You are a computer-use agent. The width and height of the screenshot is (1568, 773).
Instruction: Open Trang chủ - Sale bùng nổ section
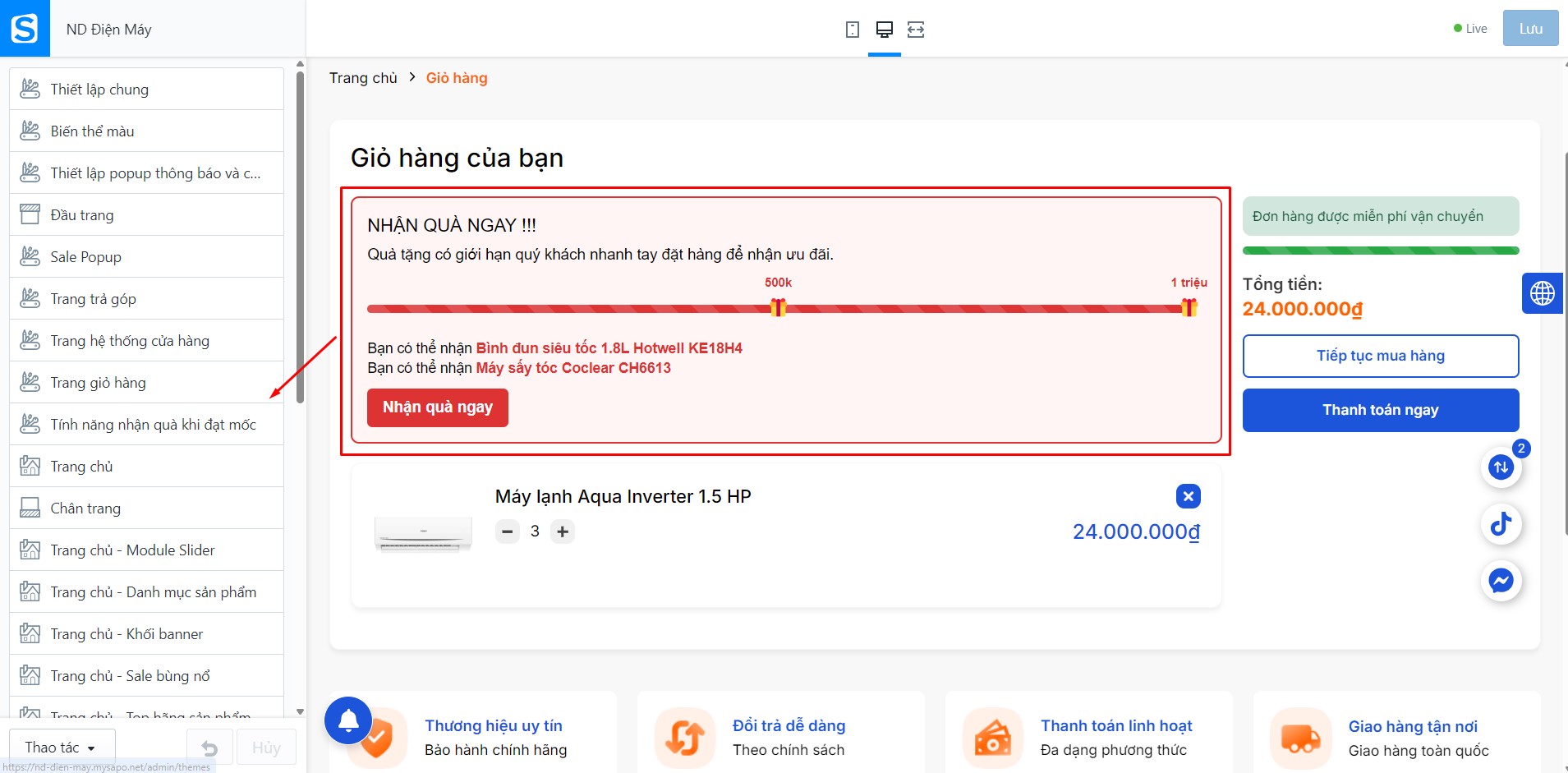coord(147,675)
